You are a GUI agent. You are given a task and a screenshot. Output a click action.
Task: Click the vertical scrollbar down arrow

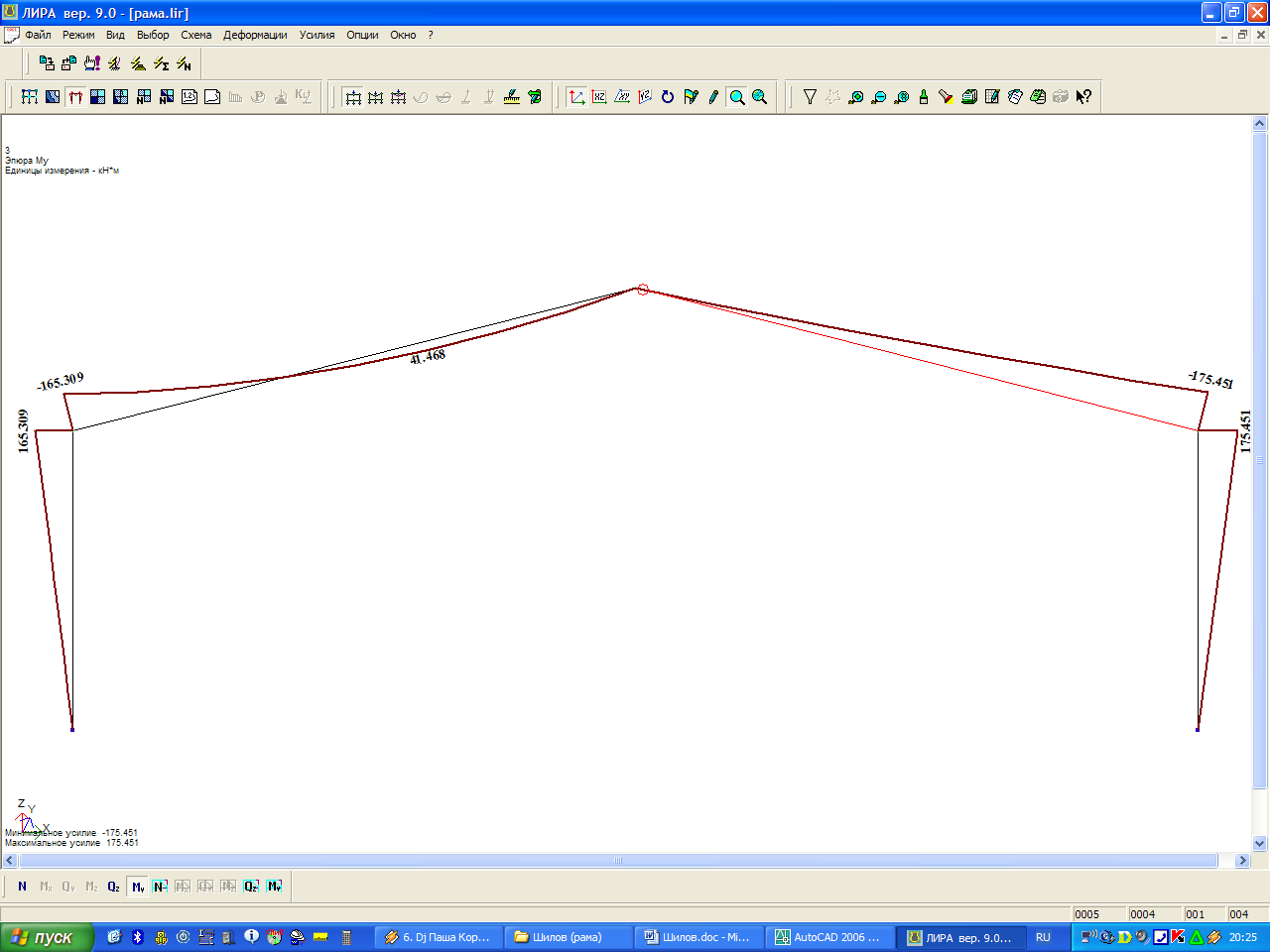click(1260, 844)
